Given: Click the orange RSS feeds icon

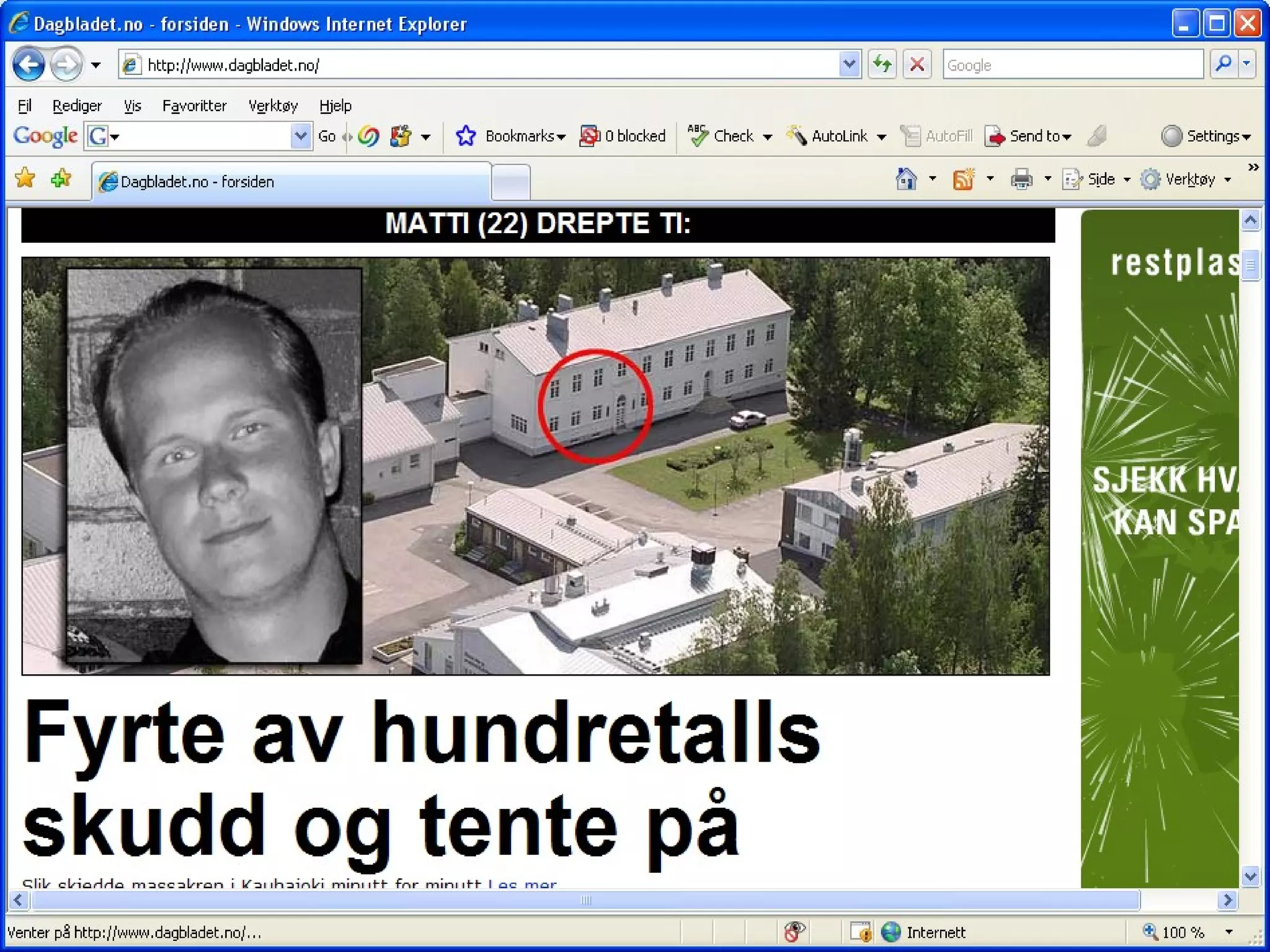Looking at the screenshot, I should coord(963,179).
